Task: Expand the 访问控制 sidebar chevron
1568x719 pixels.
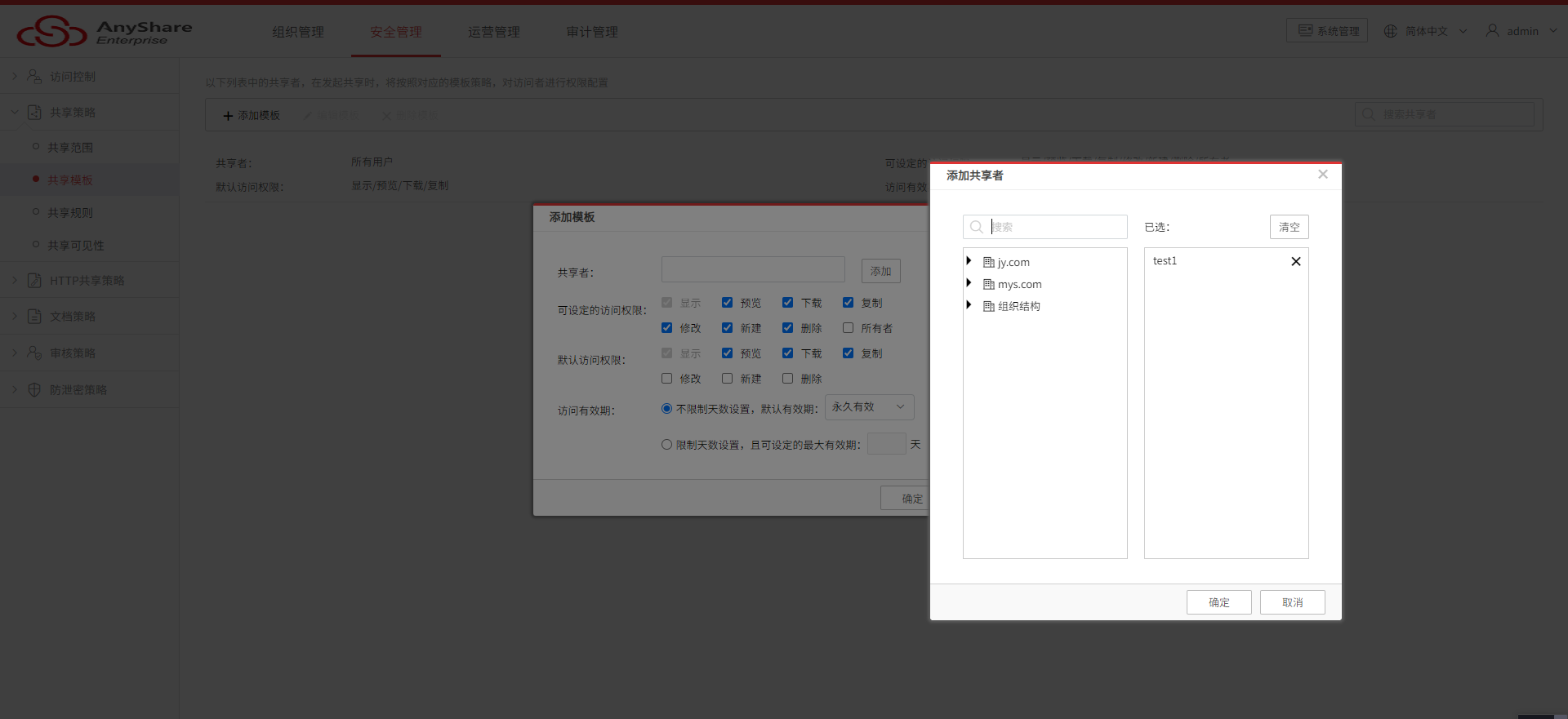Action: [x=15, y=76]
